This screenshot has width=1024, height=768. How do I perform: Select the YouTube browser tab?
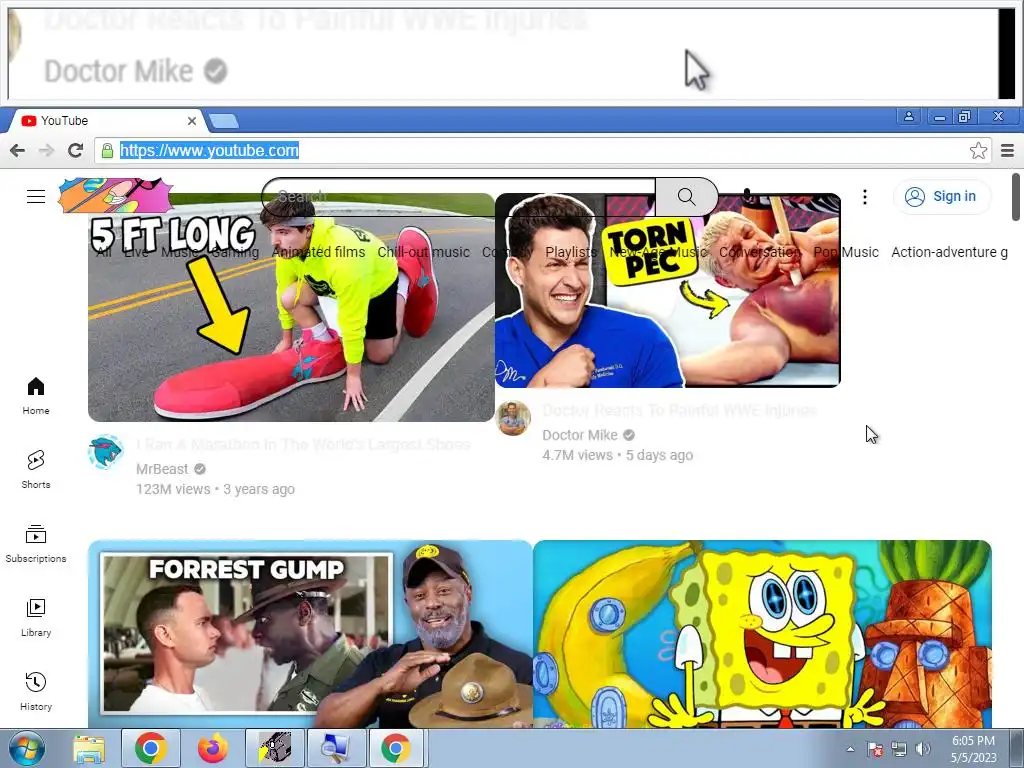coord(108,121)
